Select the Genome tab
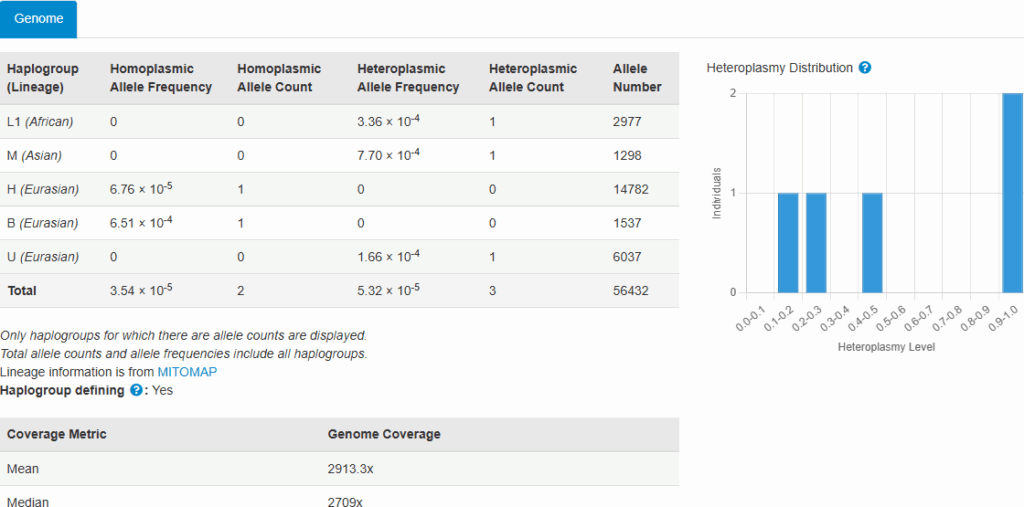The image size is (1024, 507). click(39, 19)
